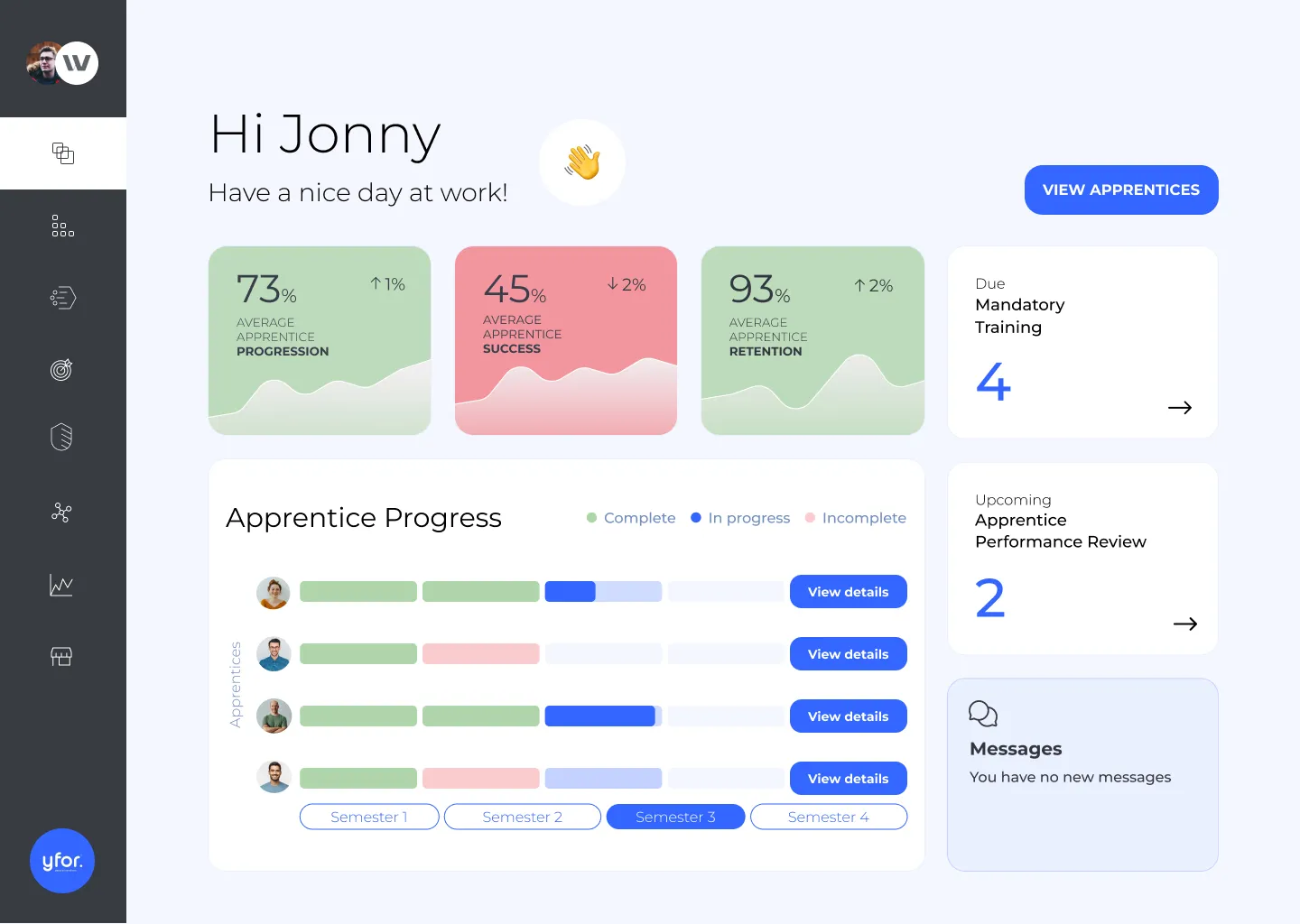The height and width of the screenshot is (924, 1300).
Task: Click the blue in-progress segment of the top progress bar
Action: pos(568,591)
